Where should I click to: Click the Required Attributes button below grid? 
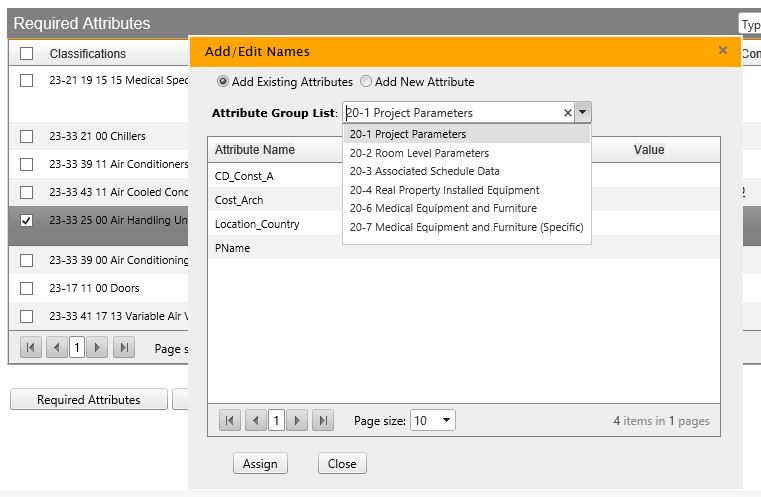(88, 400)
